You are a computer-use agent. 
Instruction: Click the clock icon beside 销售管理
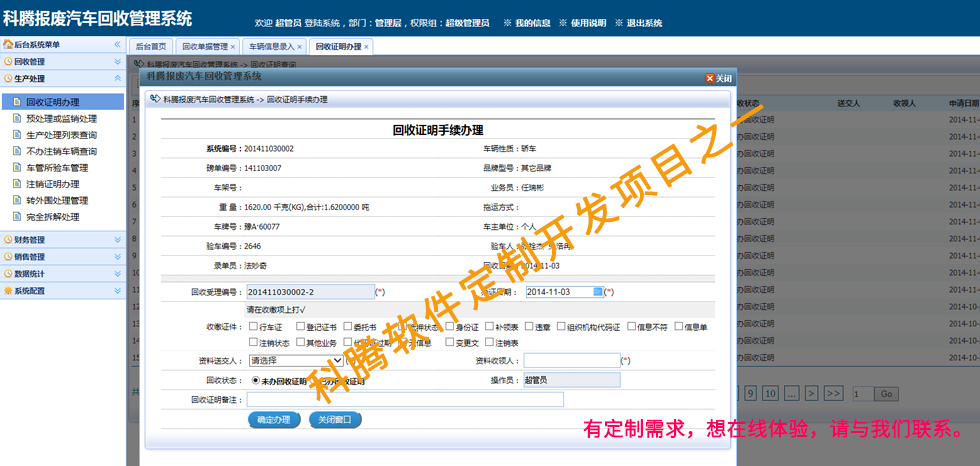click(8, 257)
